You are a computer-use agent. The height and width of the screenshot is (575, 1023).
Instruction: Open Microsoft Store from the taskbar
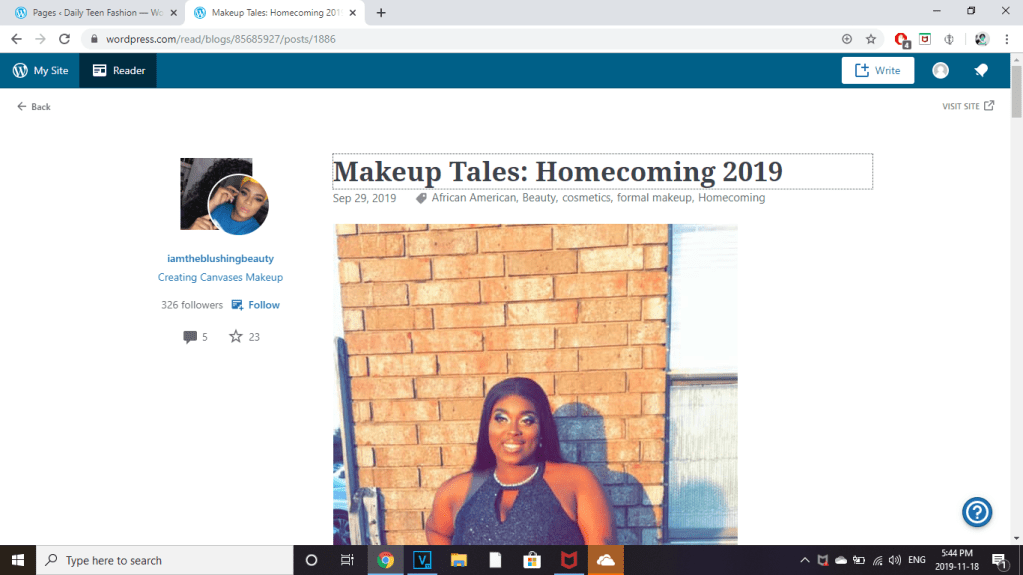(x=533, y=560)
